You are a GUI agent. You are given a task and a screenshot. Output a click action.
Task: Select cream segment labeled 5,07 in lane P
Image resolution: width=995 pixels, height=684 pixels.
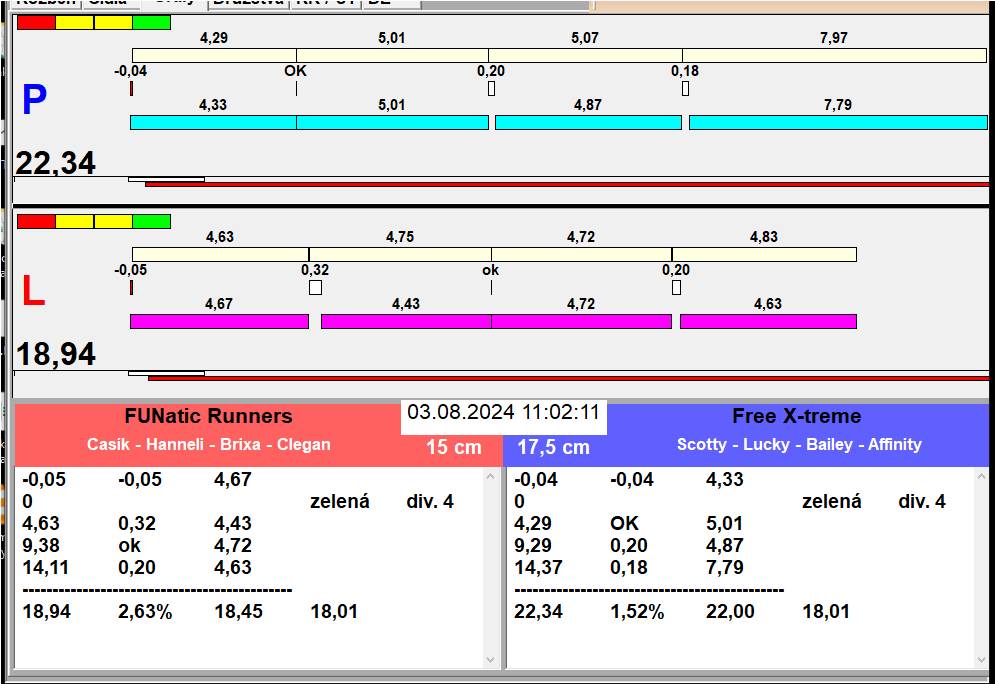coord(585,55)
